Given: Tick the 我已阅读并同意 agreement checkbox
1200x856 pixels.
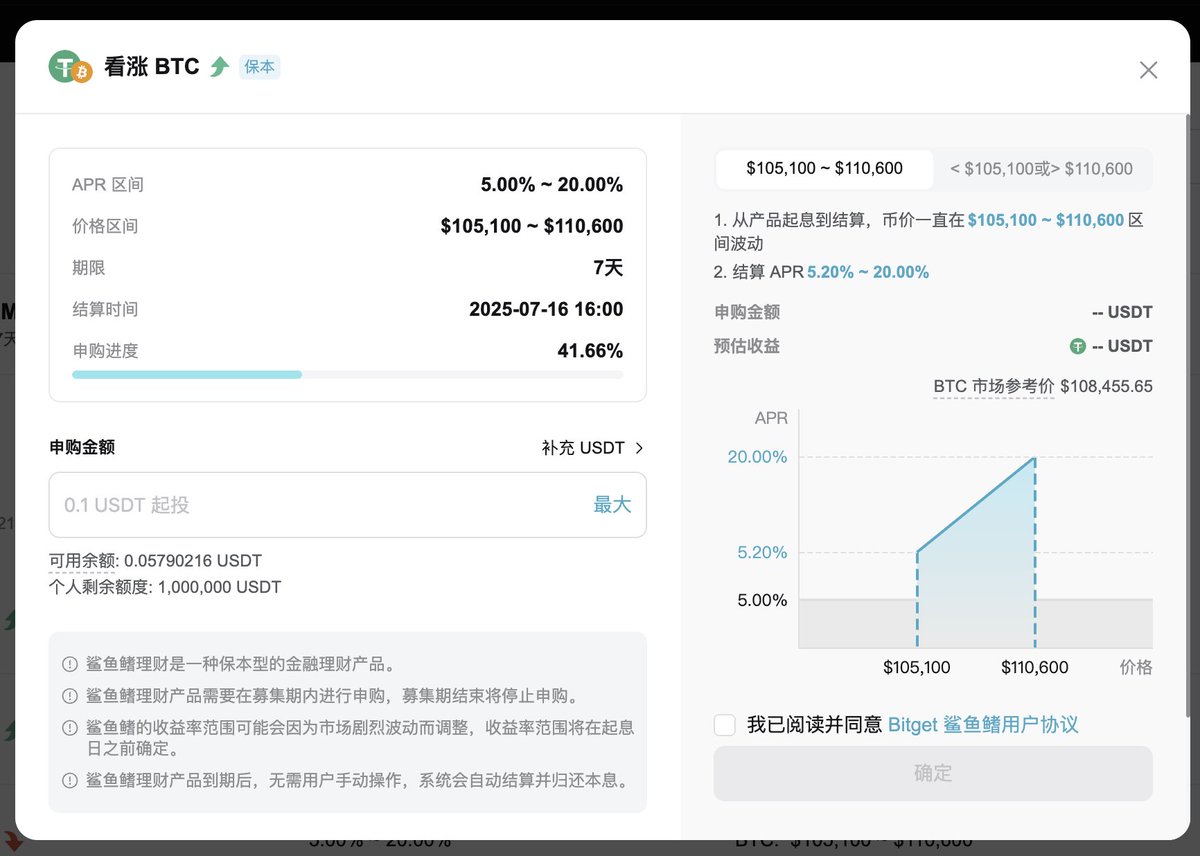Looking at the screenshot, I should [x=725, y=725].
